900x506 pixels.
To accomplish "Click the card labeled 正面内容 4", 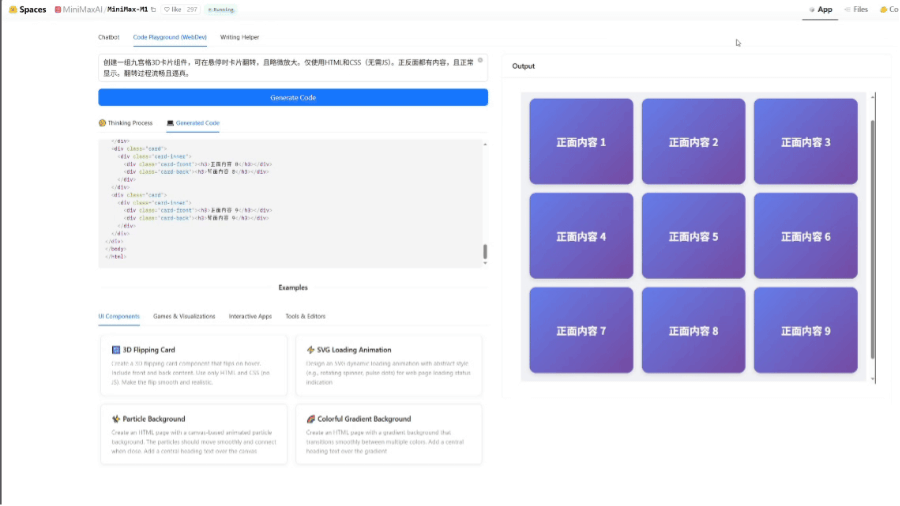I will click(581, 236).
